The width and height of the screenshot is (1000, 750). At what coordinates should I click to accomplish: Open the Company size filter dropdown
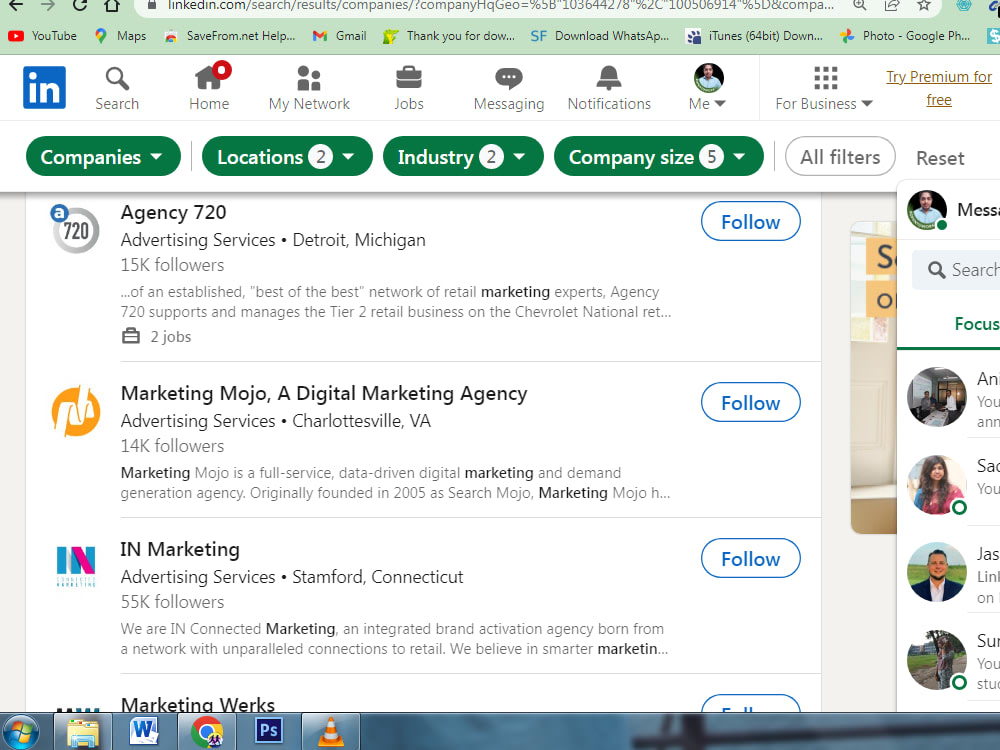pyautogui.click(x=658, y=156)
